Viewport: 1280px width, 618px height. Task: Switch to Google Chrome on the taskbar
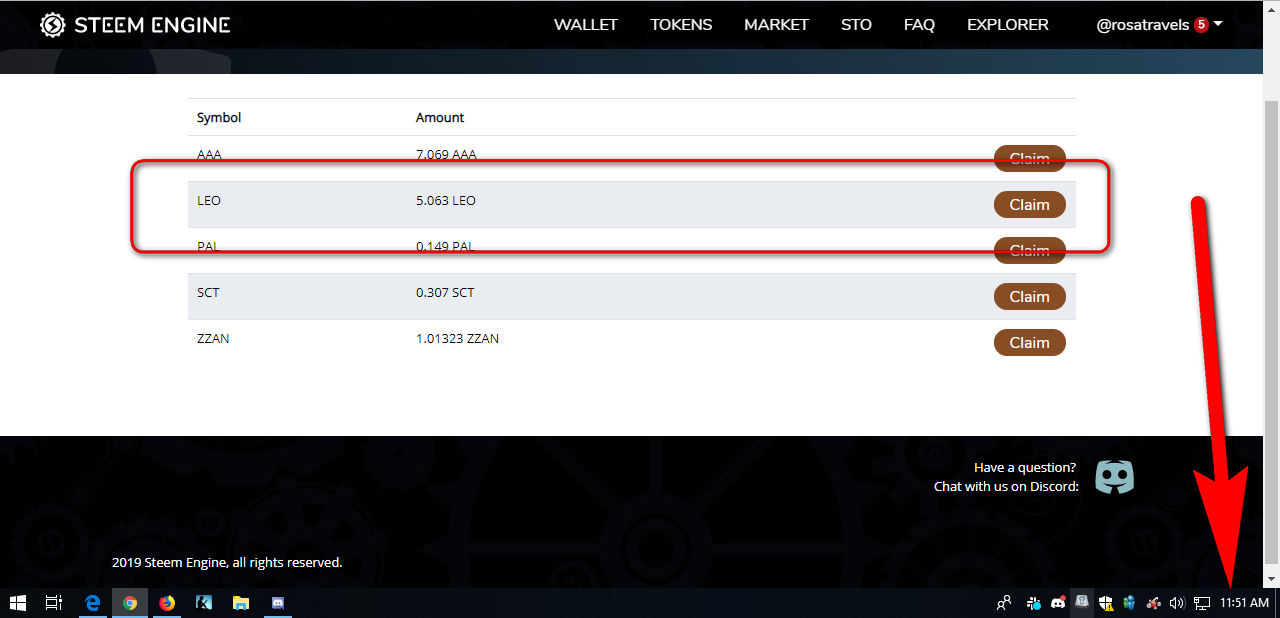tap(130, 603)
